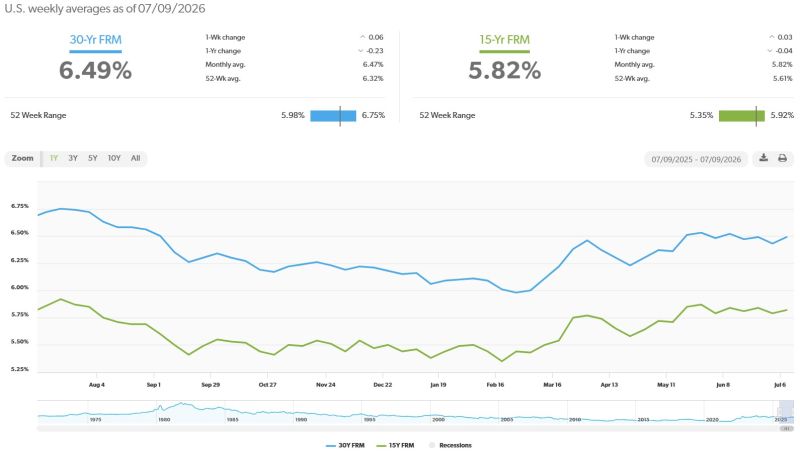Toggle the 15Y FRM legend series
The width and height of the screenshot is (800, 455).
(395, 445)
